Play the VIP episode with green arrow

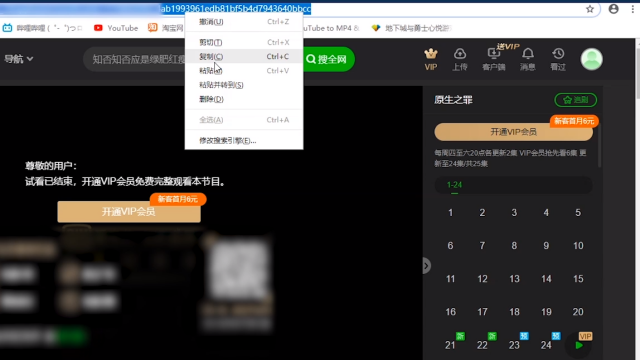coord(579,345)
